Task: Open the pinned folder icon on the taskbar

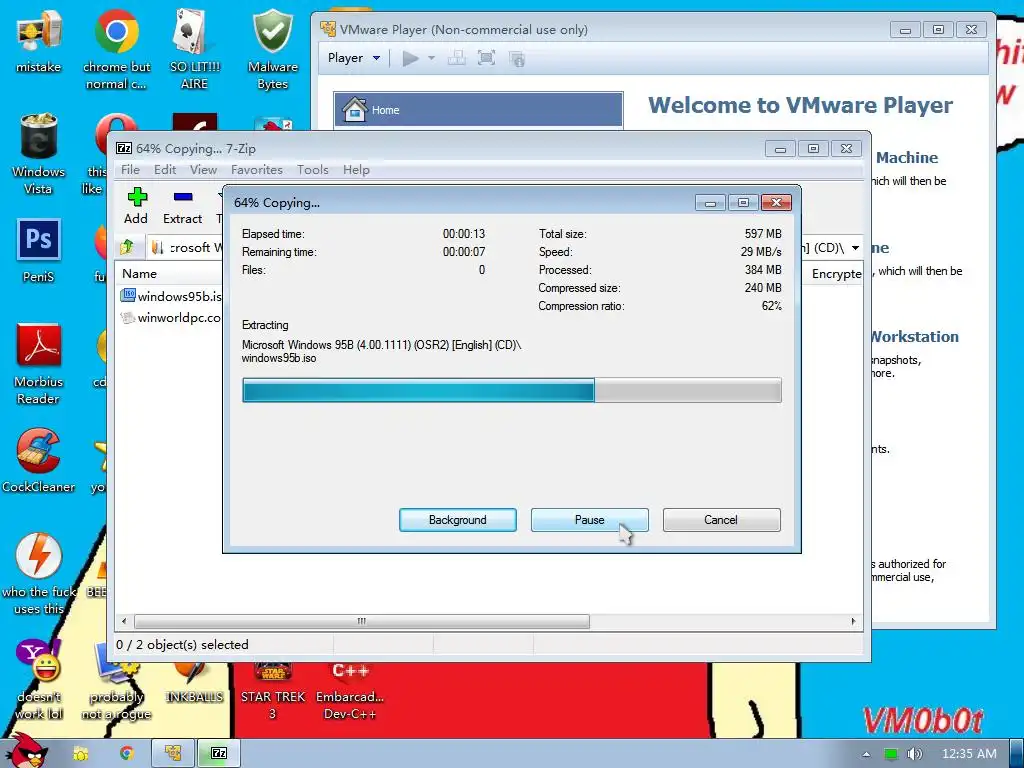Action: [80, 753]
